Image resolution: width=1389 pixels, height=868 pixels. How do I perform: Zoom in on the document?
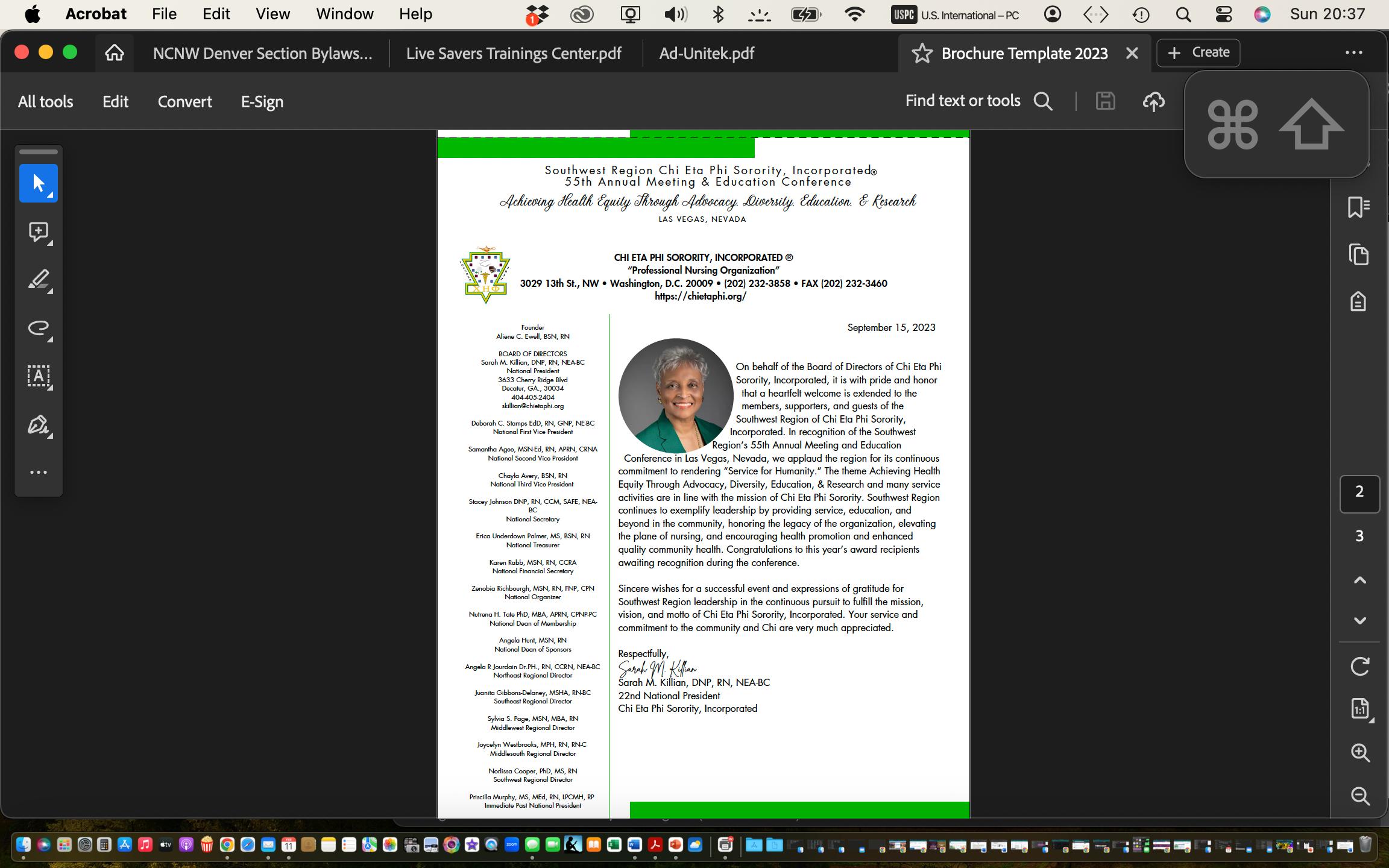(1359, 752)
